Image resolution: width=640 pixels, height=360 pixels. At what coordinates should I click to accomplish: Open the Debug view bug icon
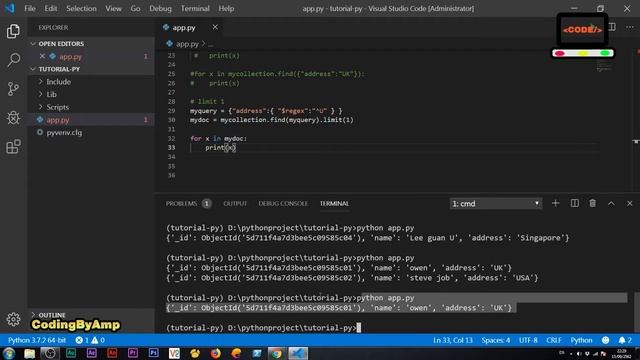[x=13, y=118]
